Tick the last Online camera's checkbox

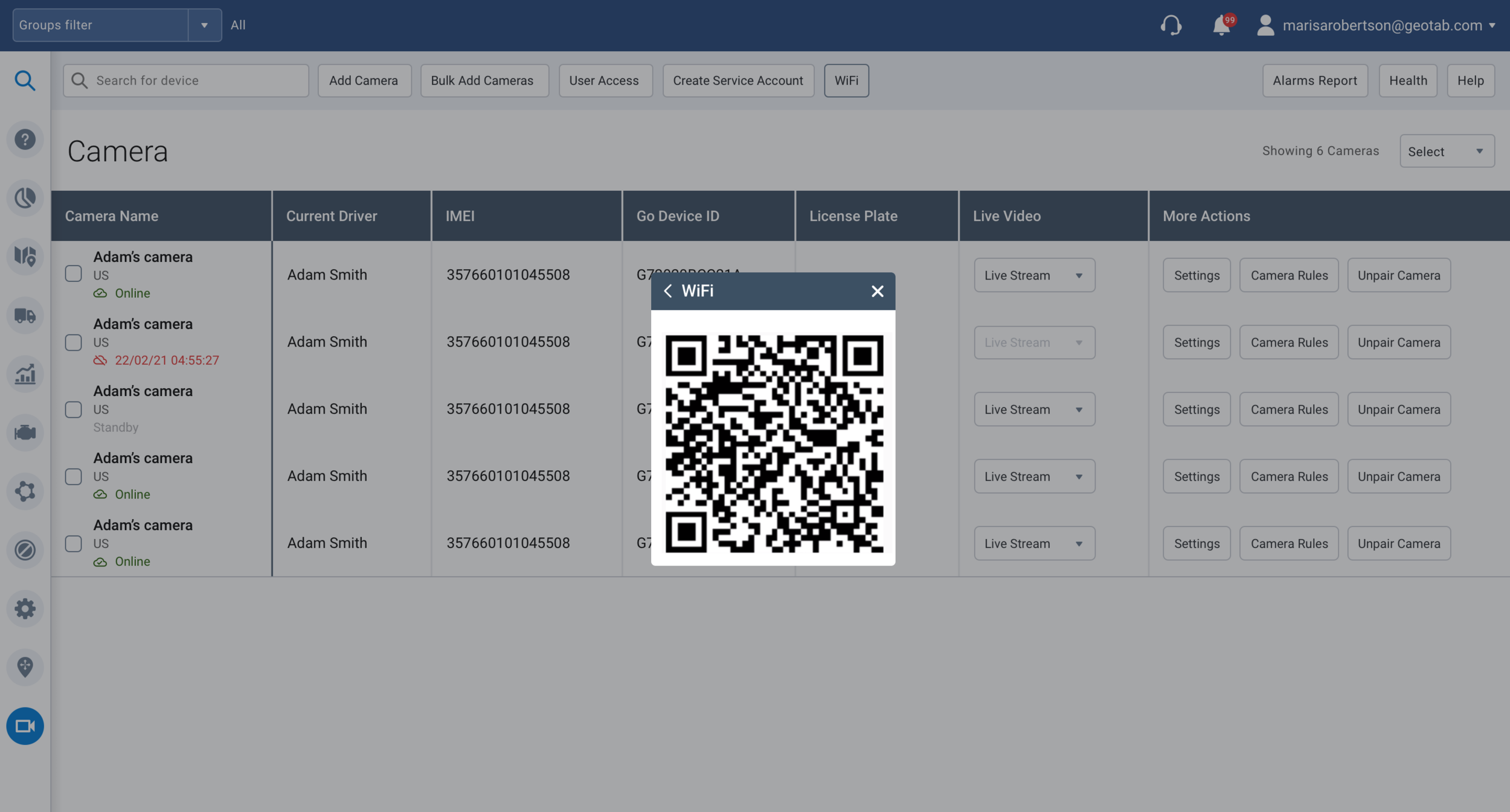[72, 543]
